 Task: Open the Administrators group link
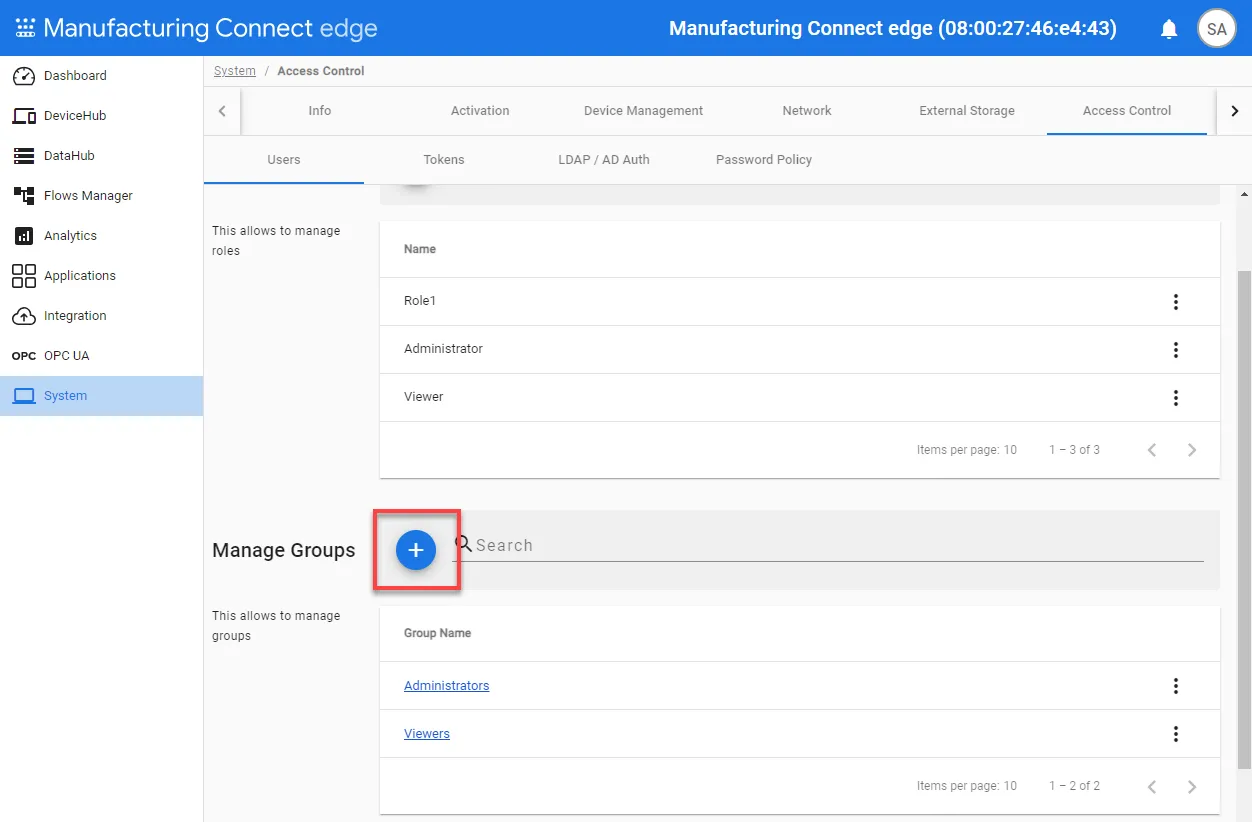coord(446,686)
